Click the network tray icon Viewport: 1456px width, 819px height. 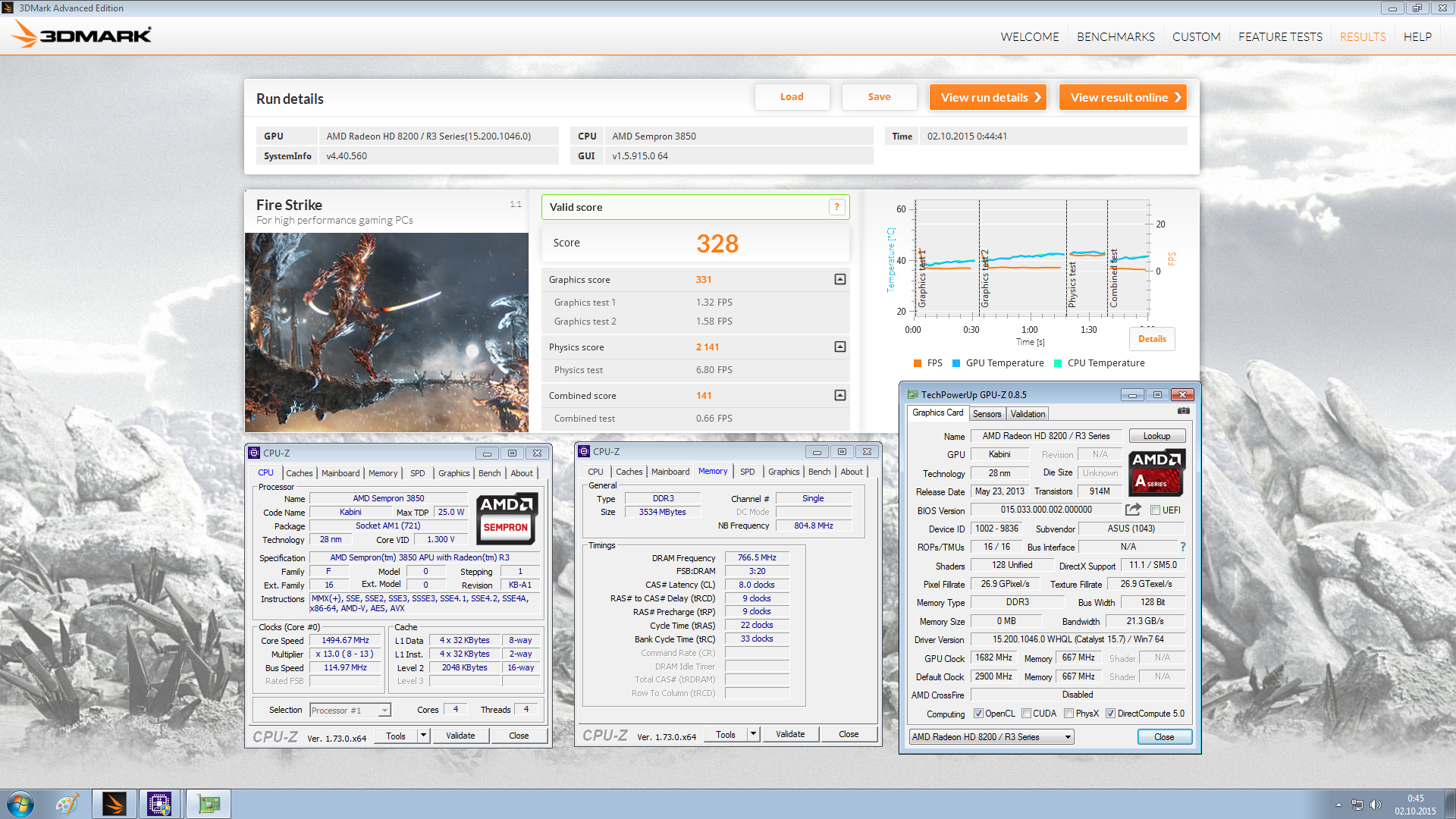1357,805
